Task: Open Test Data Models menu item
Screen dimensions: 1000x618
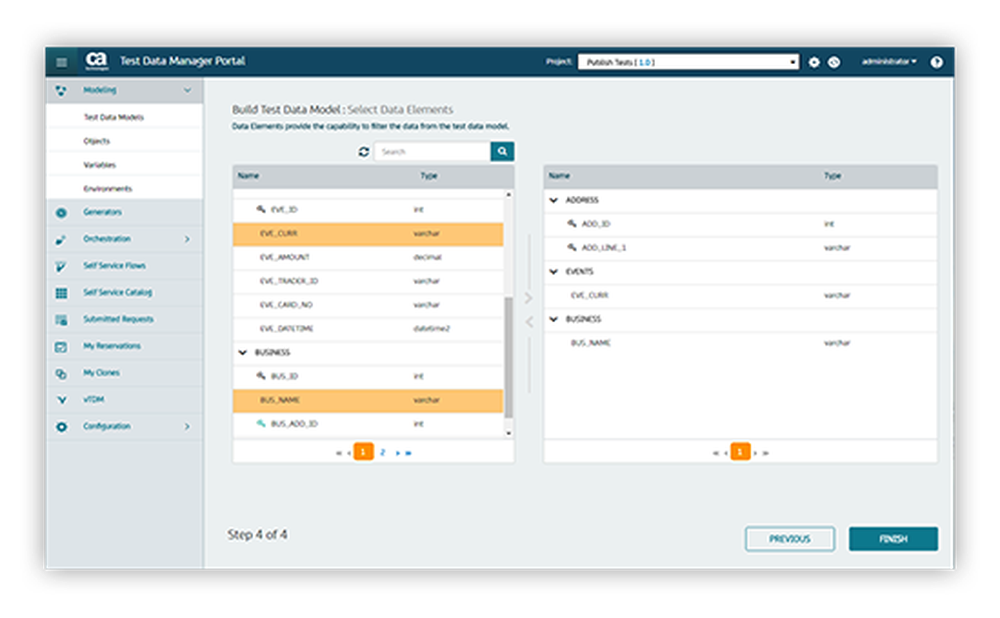Action: [114, 117]
